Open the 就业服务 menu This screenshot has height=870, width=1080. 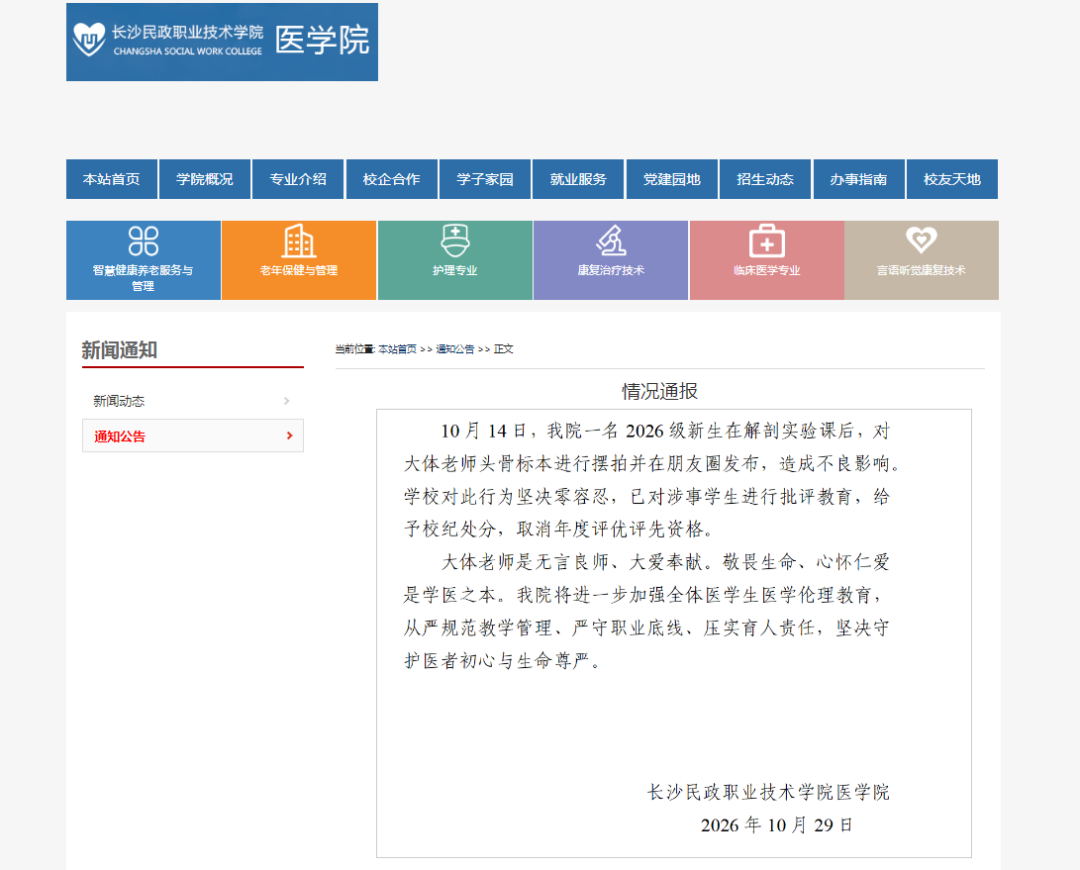(578, 179)
